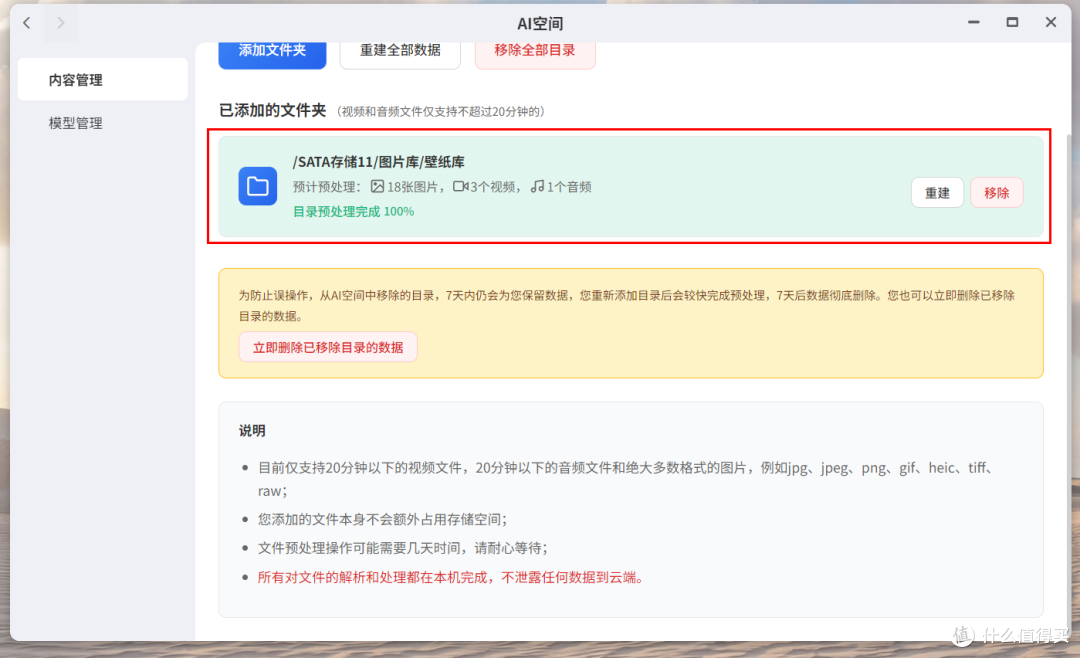
Task: Click the blue folder icon
Action: click(x=258, y=186)
